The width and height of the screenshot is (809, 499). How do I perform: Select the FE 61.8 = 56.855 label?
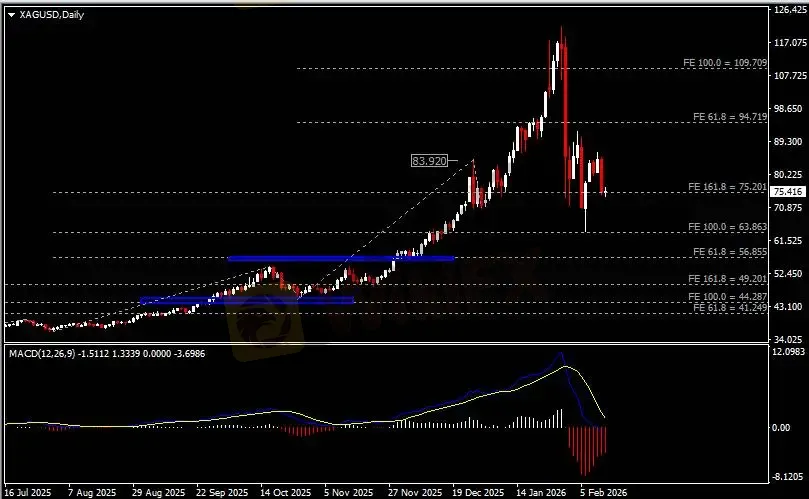tap(730, 252)
